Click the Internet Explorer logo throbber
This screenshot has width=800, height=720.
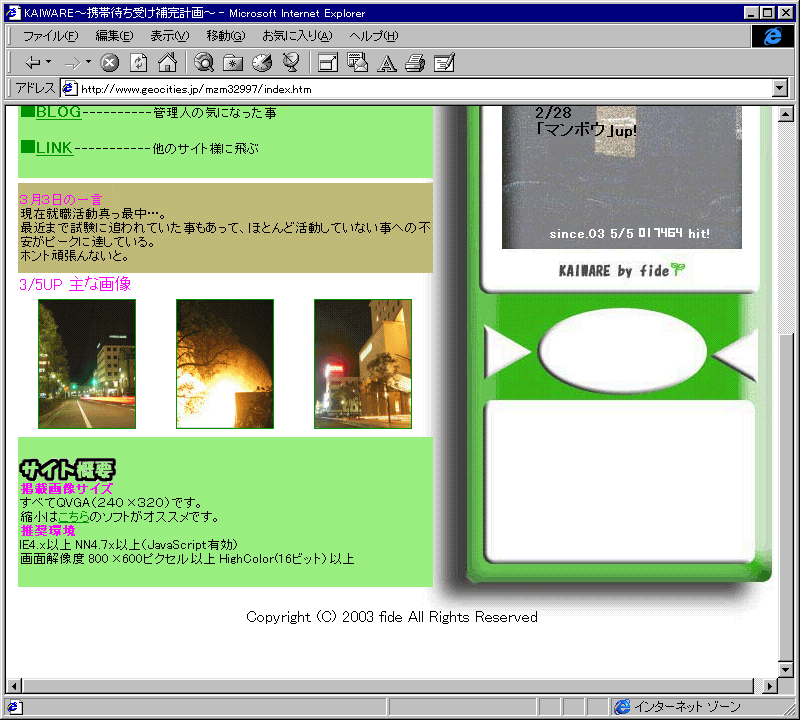(x=772, y=36)
